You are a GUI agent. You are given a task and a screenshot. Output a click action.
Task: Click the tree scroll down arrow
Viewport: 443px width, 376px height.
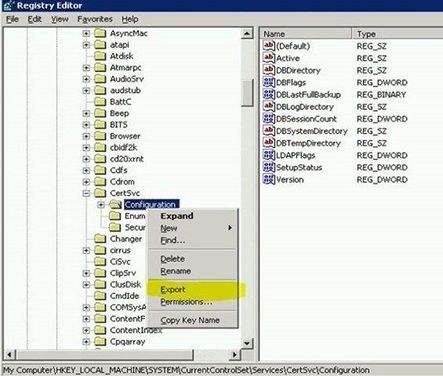247,343
